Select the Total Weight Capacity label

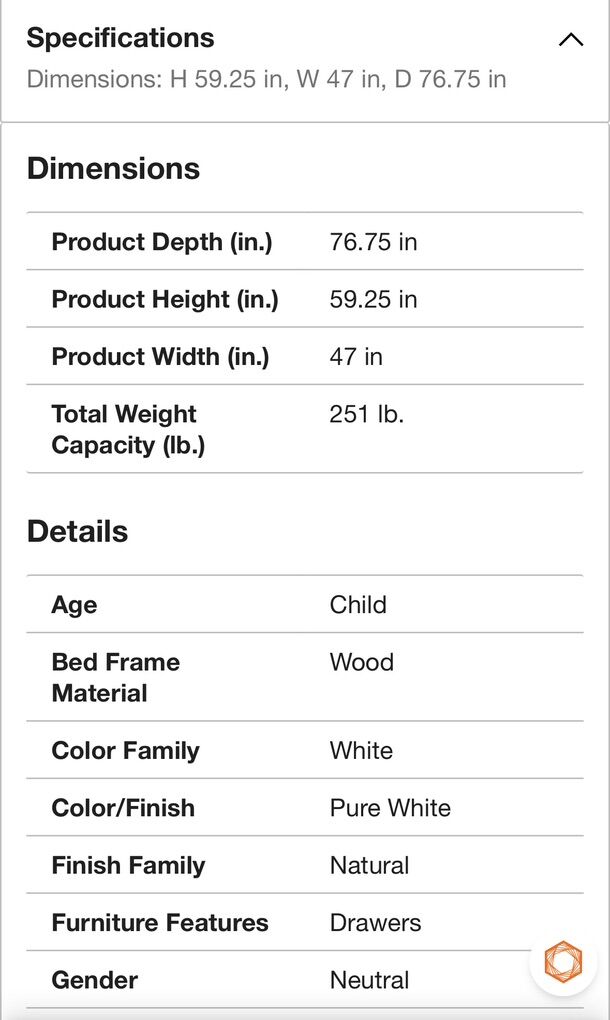tap(128, 429)
